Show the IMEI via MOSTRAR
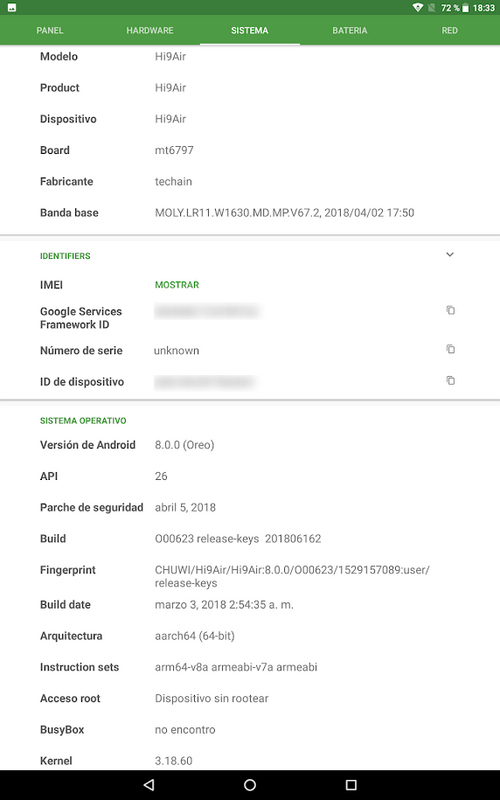 (177, 285)
